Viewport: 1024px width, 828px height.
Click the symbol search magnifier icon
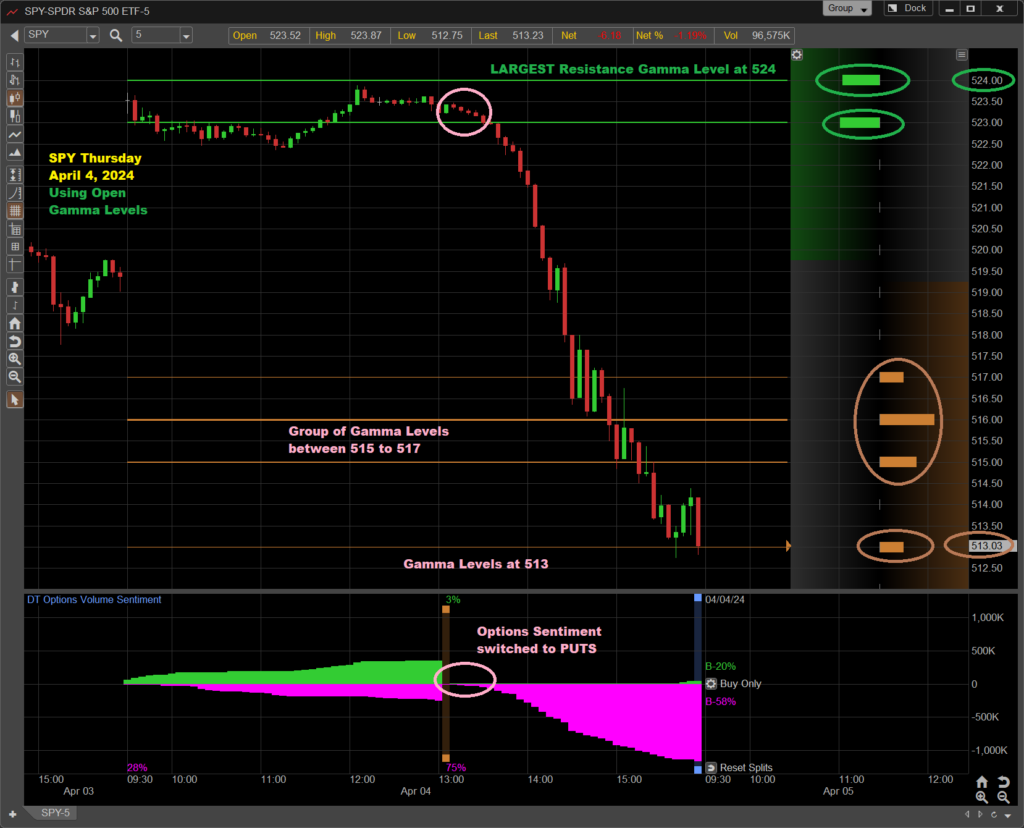(x=116, y=35)
